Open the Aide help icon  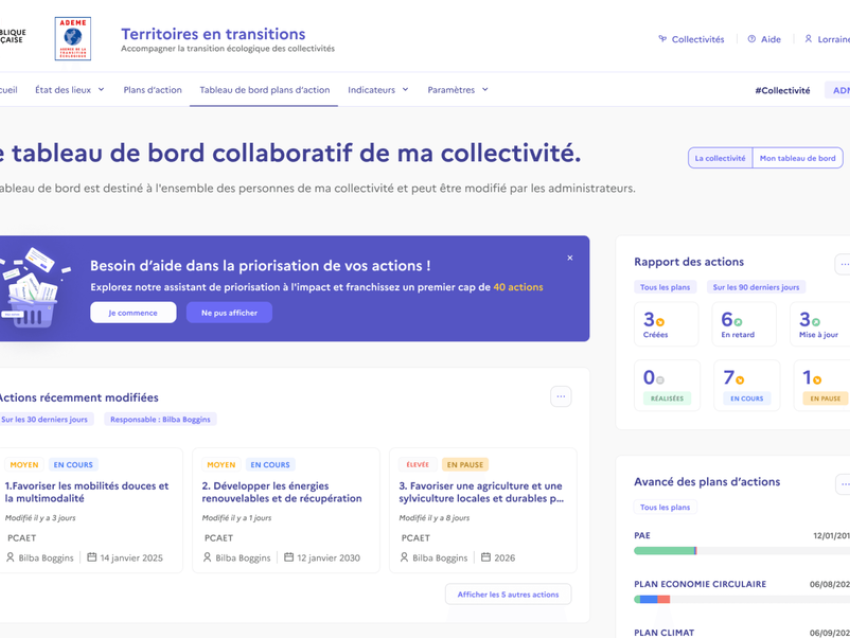[x=751, y=39]
